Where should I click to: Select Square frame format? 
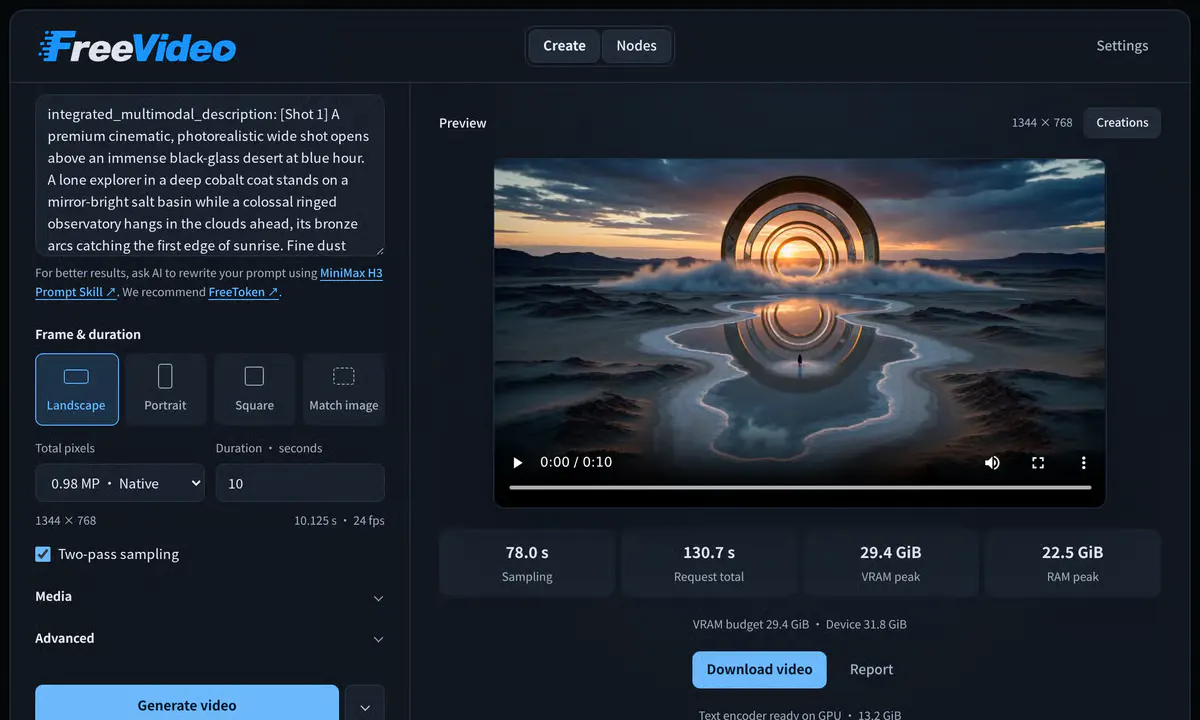point(254,389)
